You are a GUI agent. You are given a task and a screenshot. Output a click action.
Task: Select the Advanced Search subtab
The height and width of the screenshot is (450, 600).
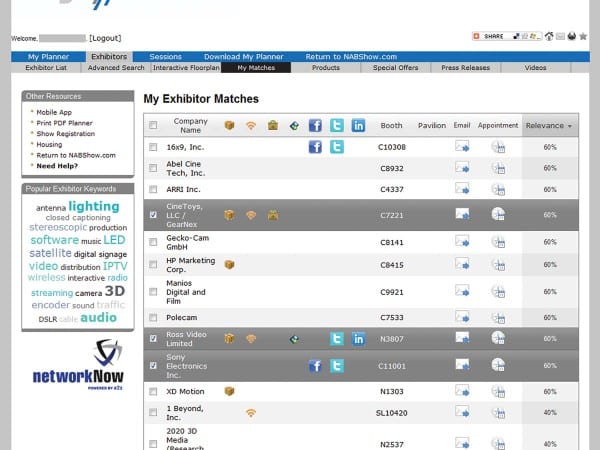(x=116, y=68)
